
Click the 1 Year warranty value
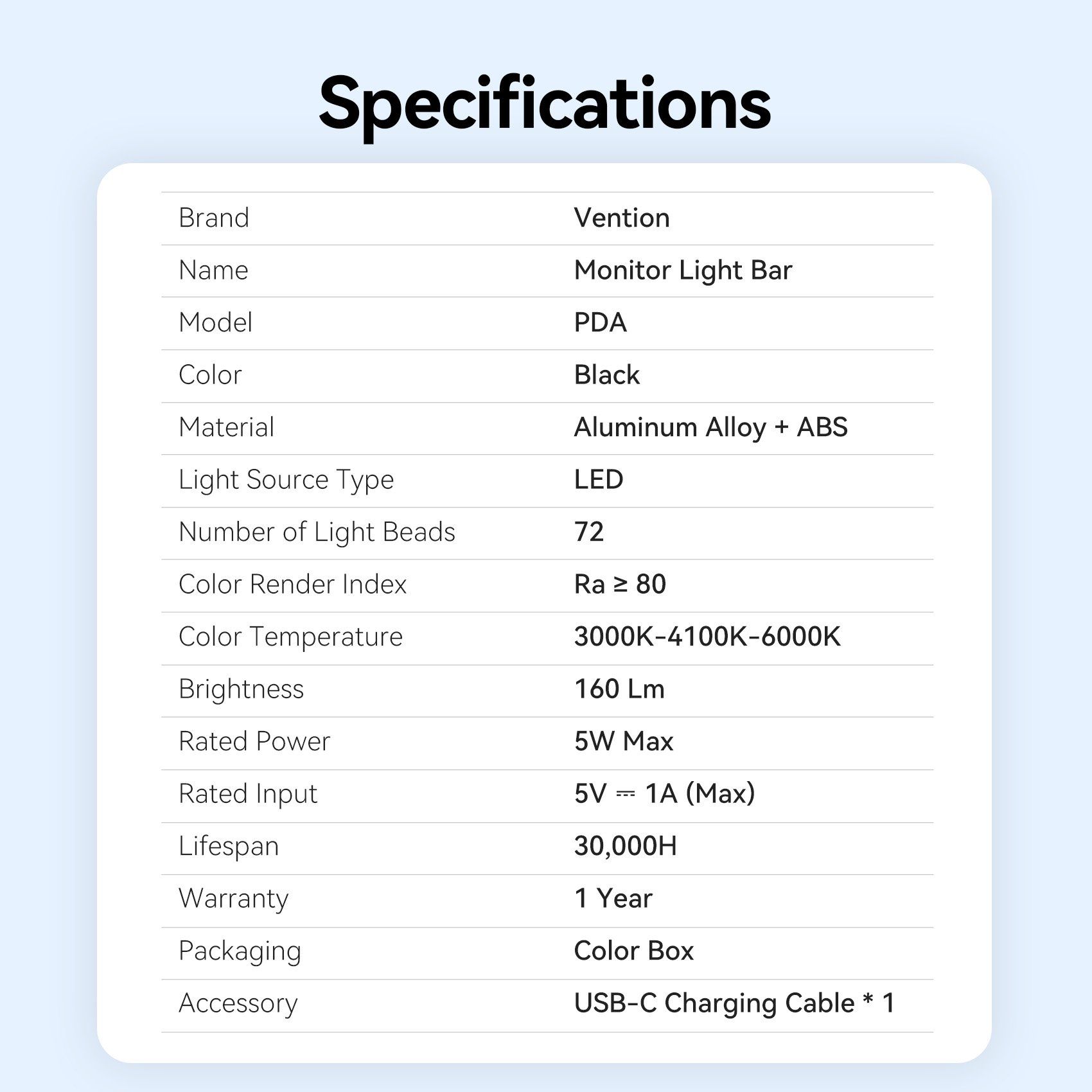(x=613, y=899)
